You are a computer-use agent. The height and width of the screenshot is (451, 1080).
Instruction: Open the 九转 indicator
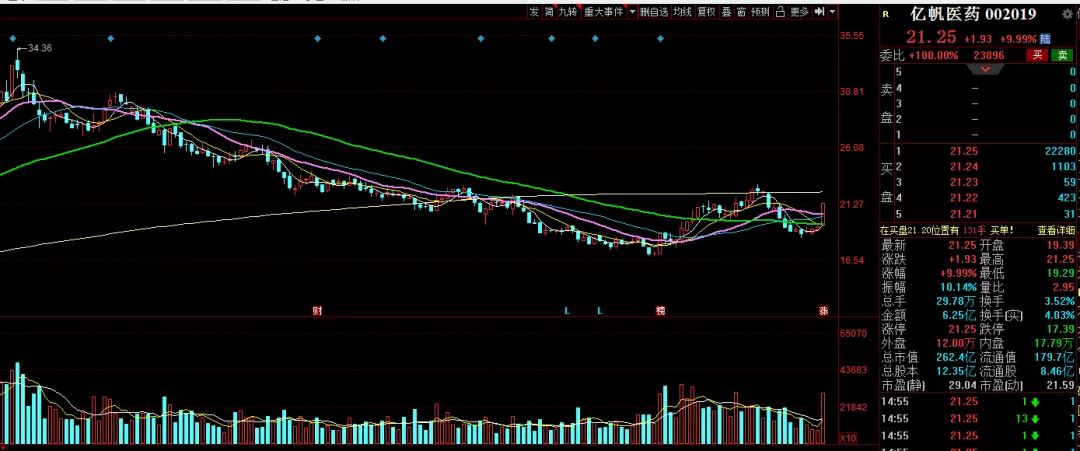tap(568, 12)
